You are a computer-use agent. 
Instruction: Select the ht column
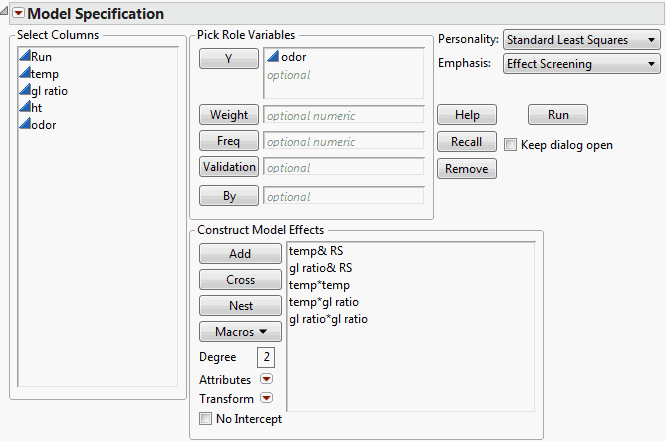[x=37, y=108]
